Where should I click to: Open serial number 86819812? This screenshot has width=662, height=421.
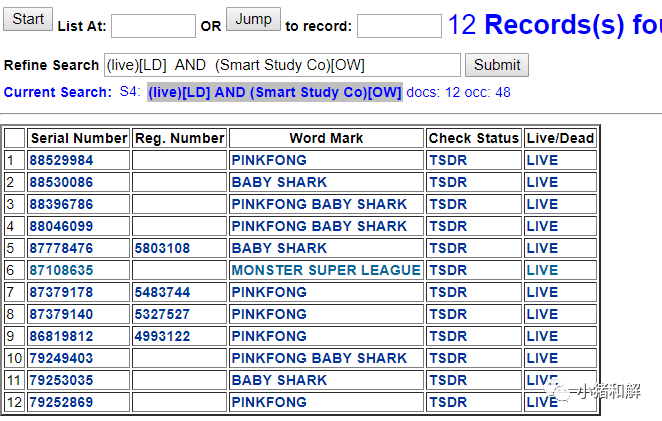point(61,336)
